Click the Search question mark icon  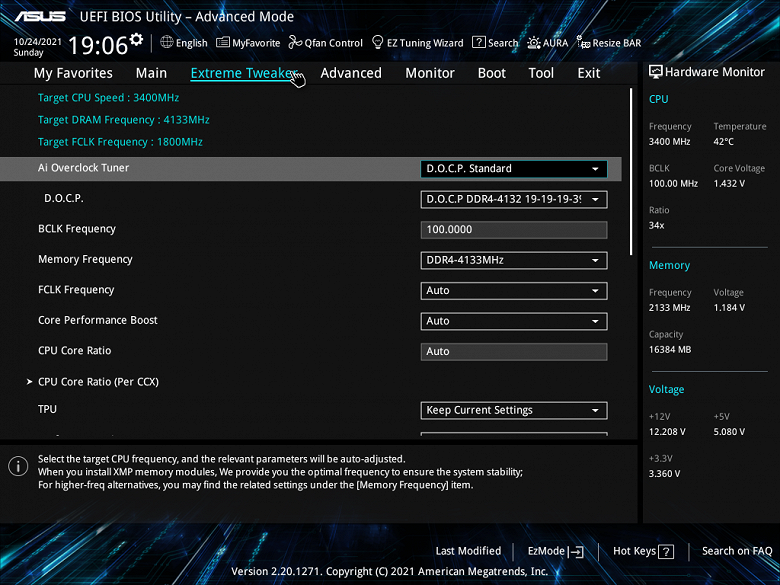click(x=479, y=42)
